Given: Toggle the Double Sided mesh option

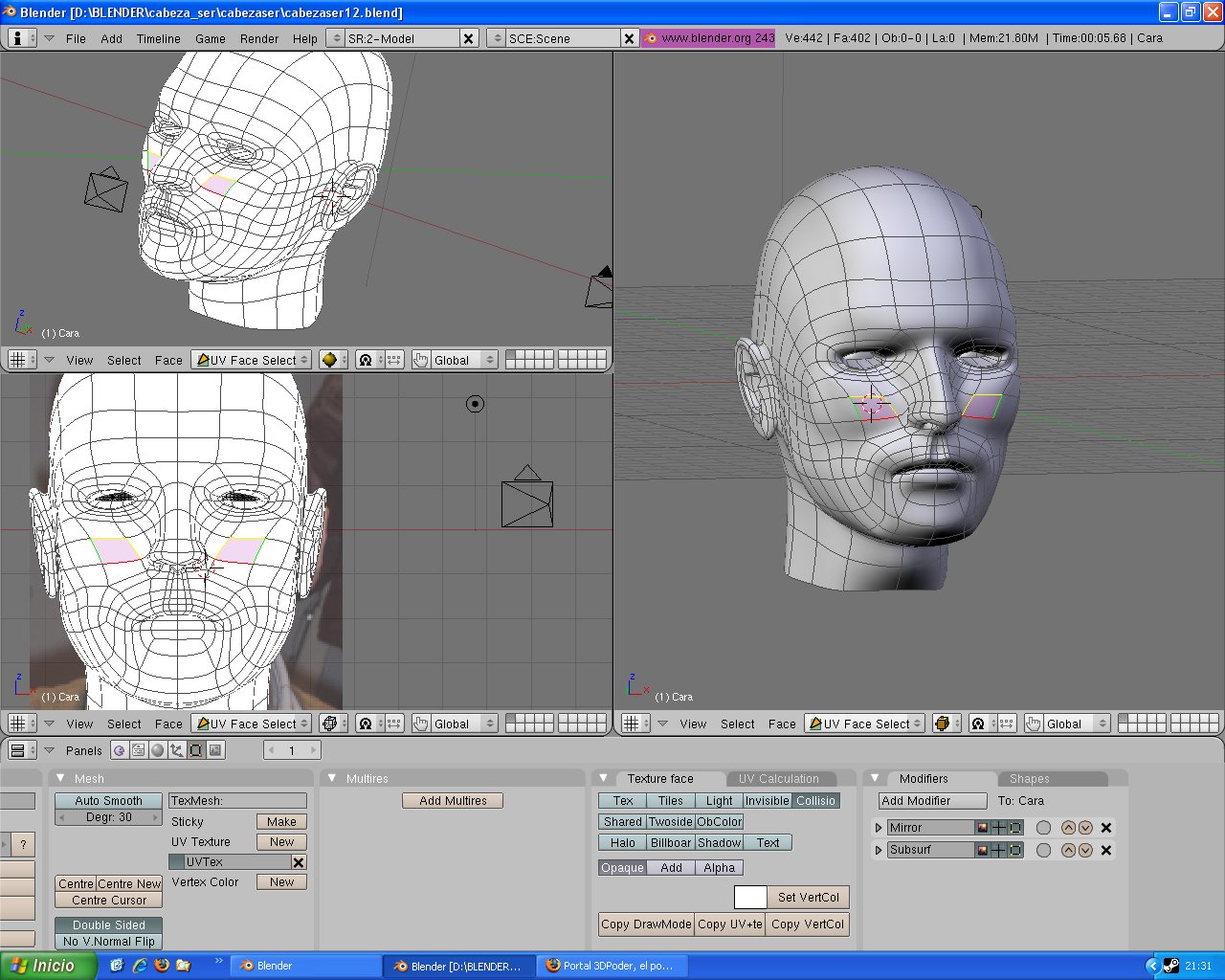Looking at the screenshot, I should [x=108, y=925].
